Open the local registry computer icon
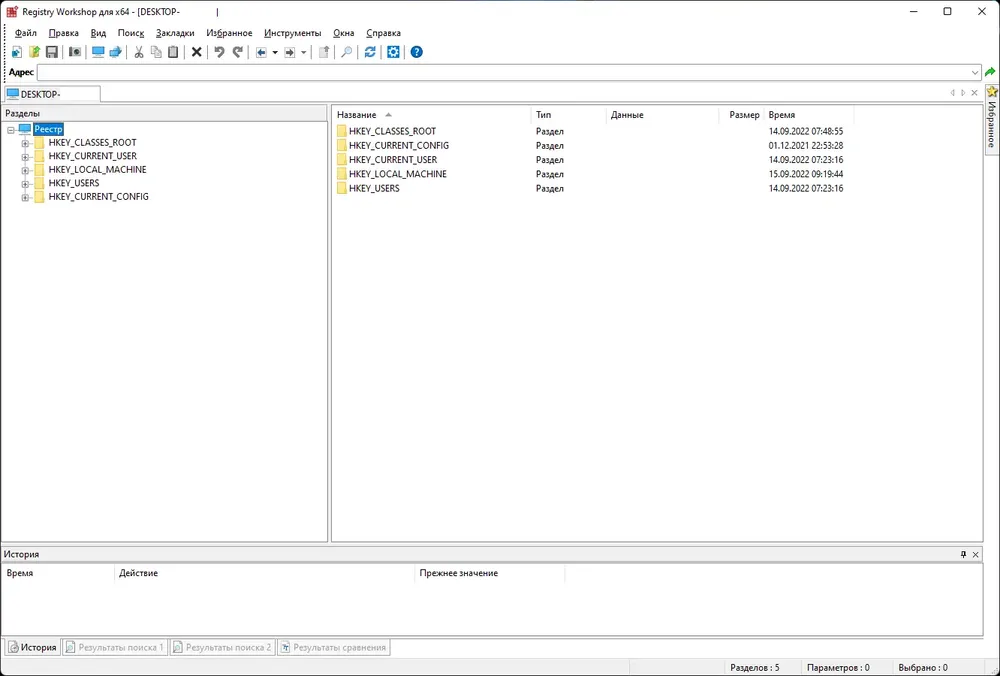The image size is (1000, 676). coord(98,52)
